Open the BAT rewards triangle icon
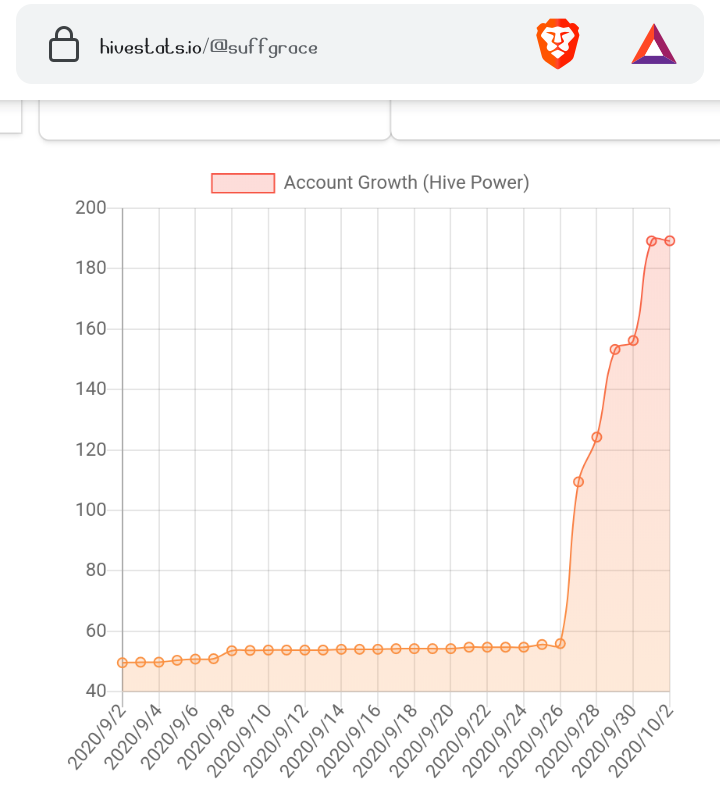The image size is (720, 812). tap(654, 45)
